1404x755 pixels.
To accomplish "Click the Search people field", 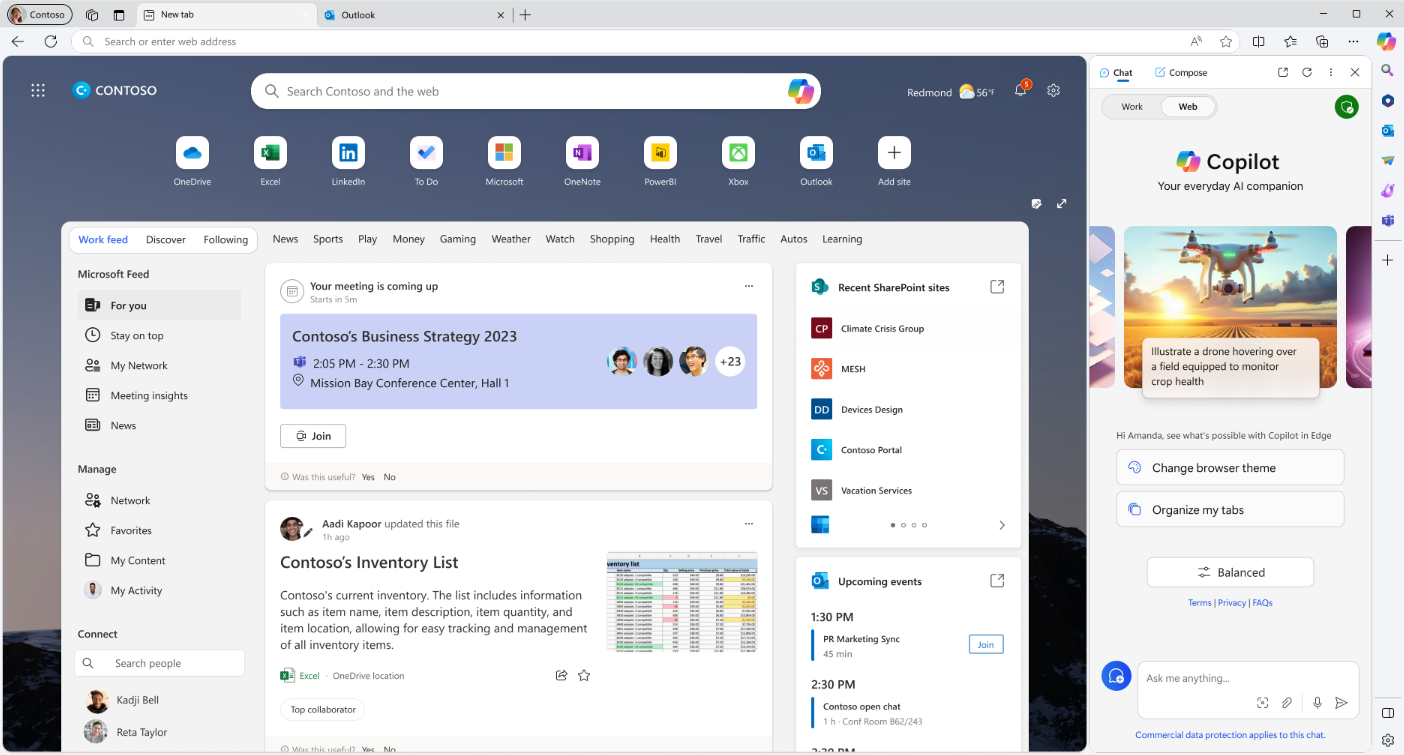I will click(159, 663).
